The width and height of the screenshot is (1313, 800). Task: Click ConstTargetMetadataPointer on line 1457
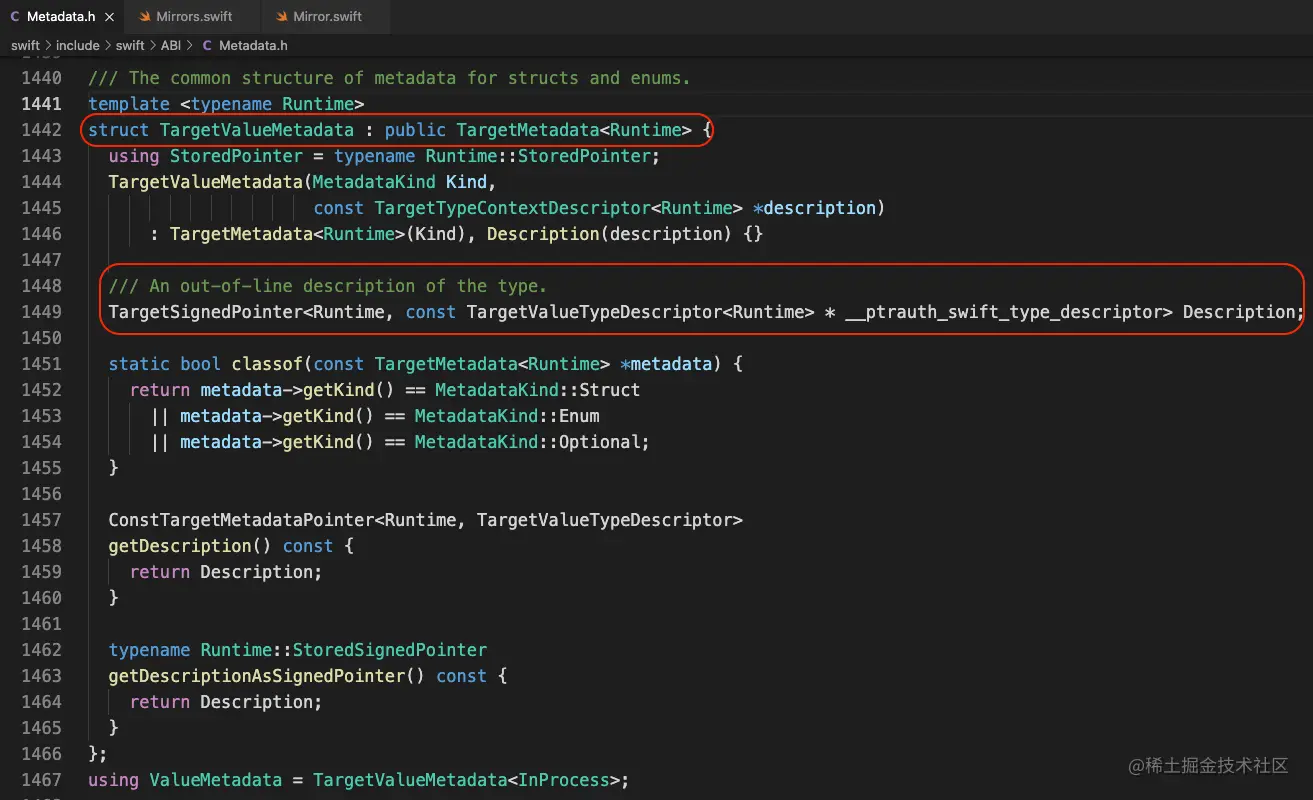point(241,520)
